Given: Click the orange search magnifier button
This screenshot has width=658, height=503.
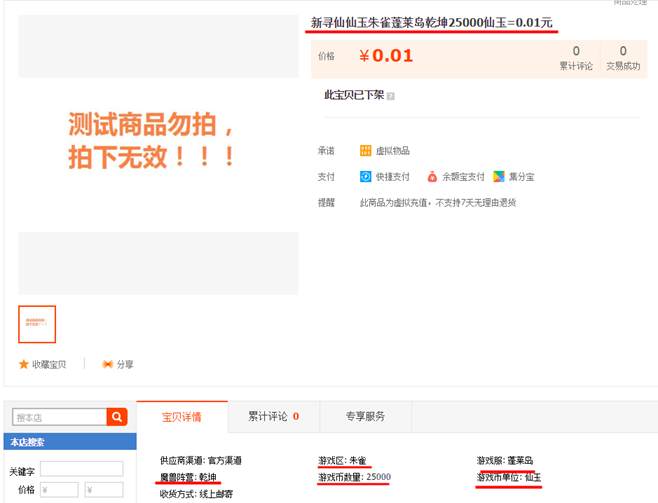Looking at the screenshot, I should pos(117,417).
